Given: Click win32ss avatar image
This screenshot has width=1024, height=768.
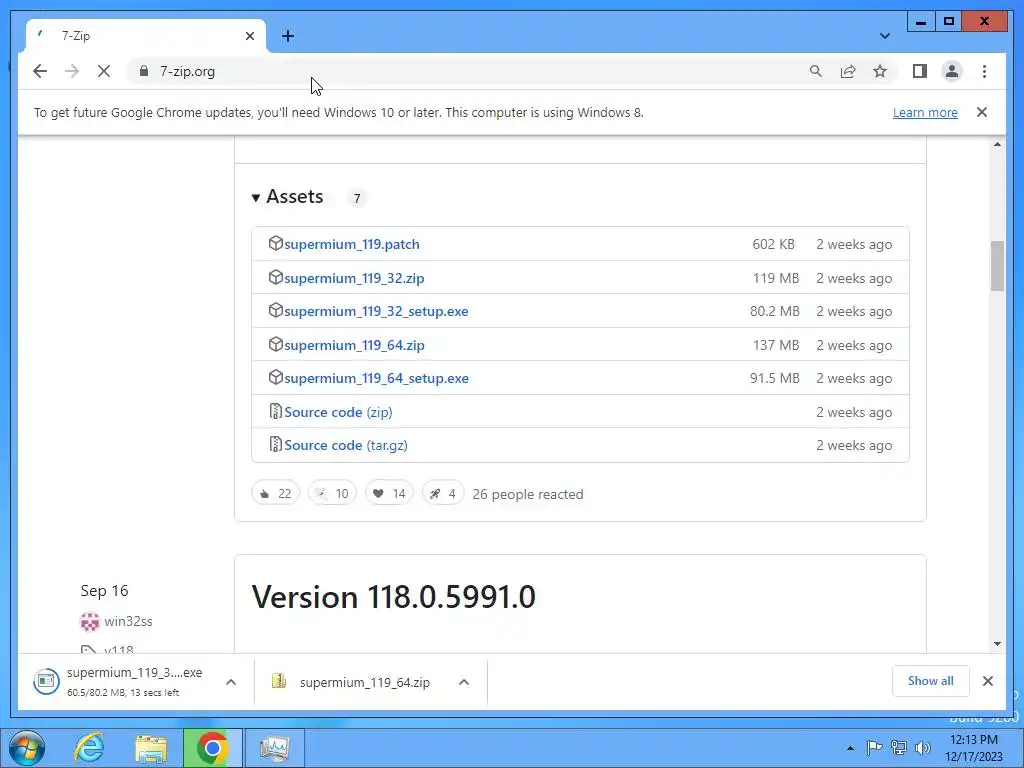Looking at the screenshot, I should coord(89,622).
